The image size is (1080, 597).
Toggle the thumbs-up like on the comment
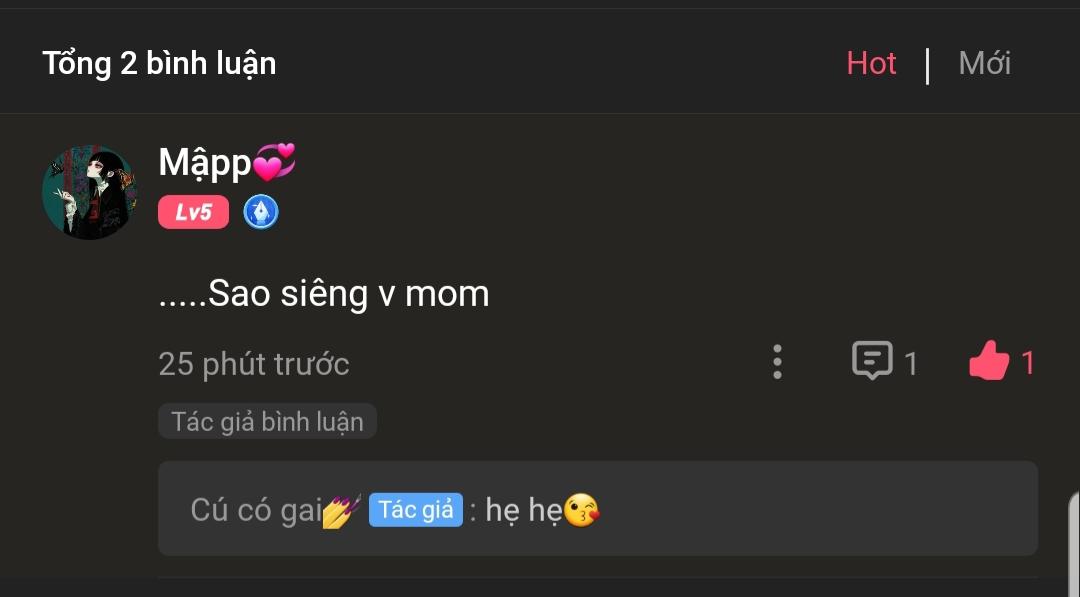pyautogui.click(x=989, y=361)
